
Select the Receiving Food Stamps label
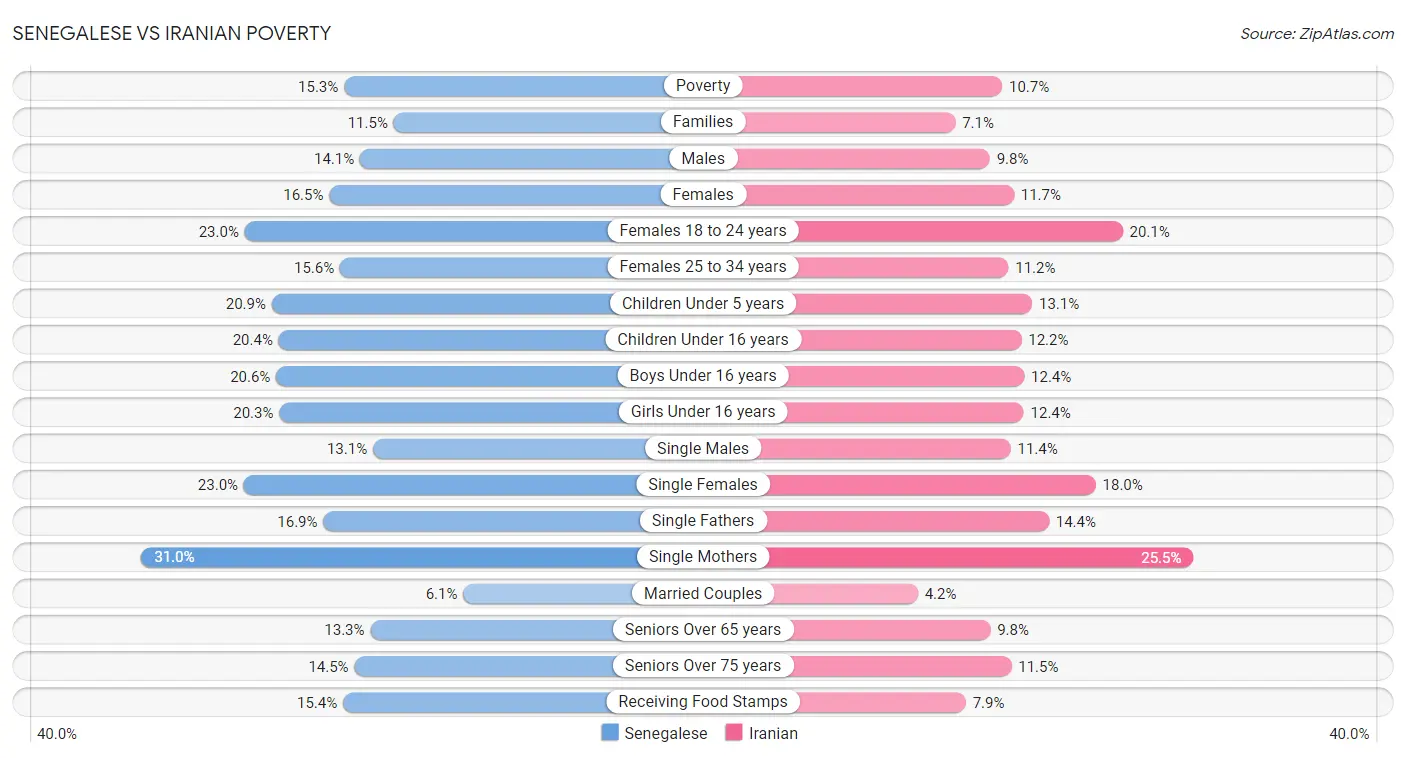[703, 702]
